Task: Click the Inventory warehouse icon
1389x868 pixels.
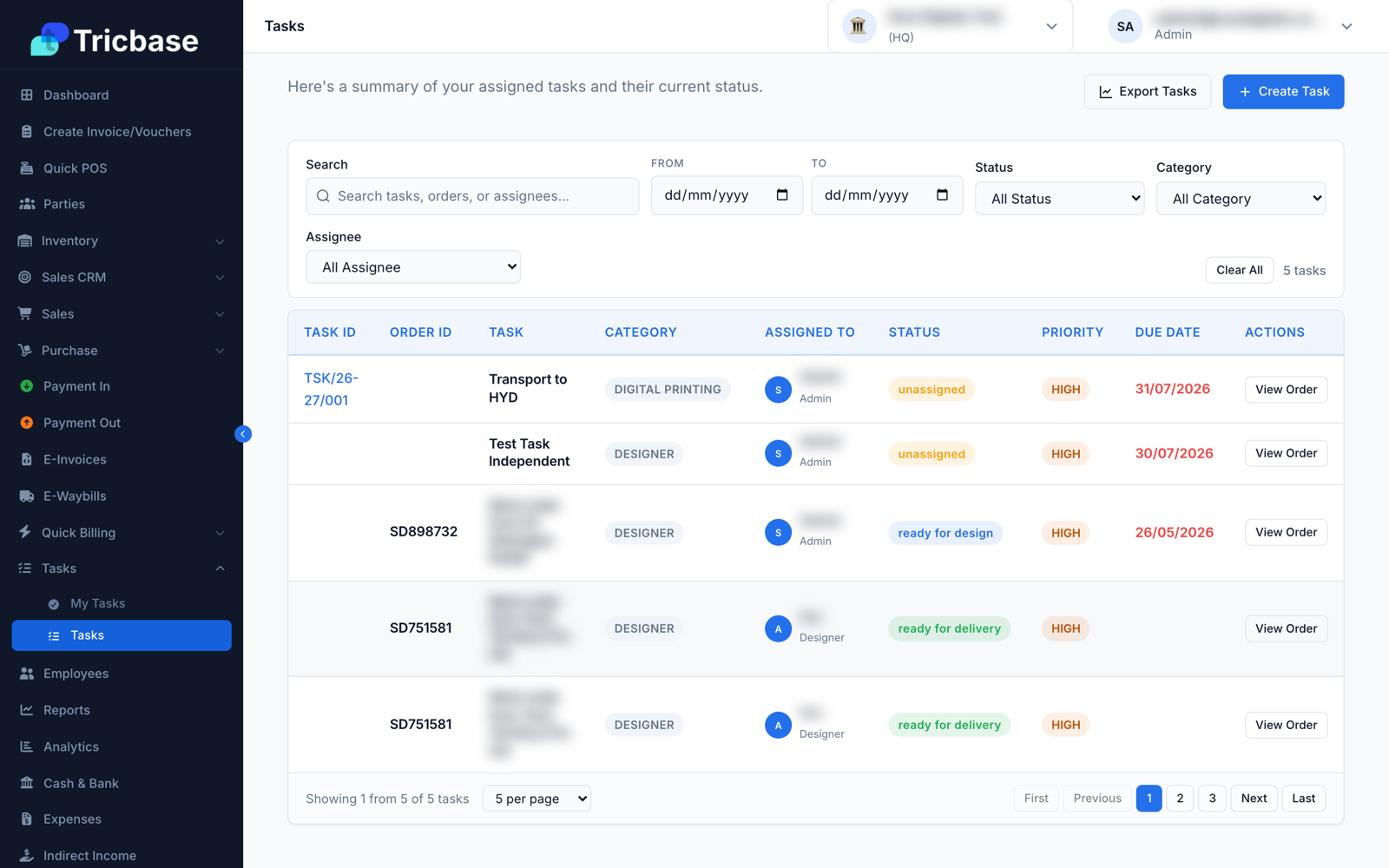Action: [x=25, y=240]
